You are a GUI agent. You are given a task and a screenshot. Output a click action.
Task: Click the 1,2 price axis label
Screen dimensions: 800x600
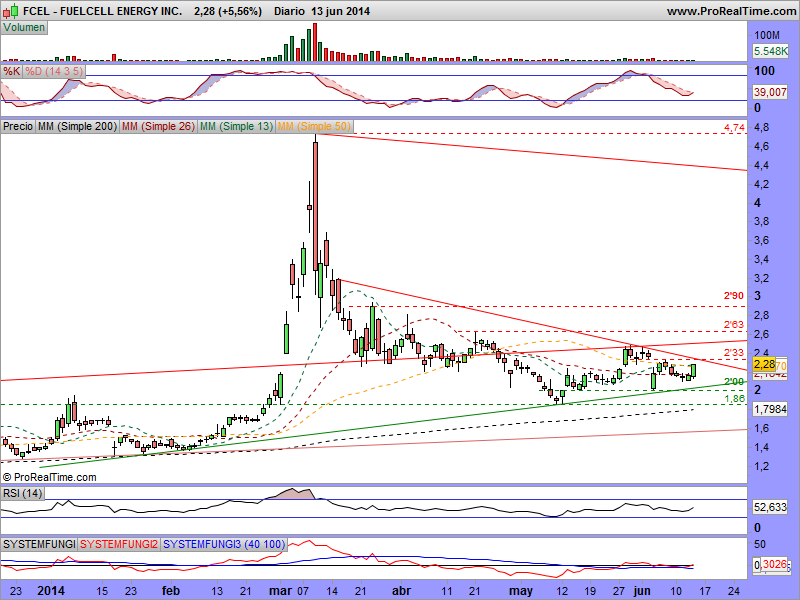coord(761,466)
